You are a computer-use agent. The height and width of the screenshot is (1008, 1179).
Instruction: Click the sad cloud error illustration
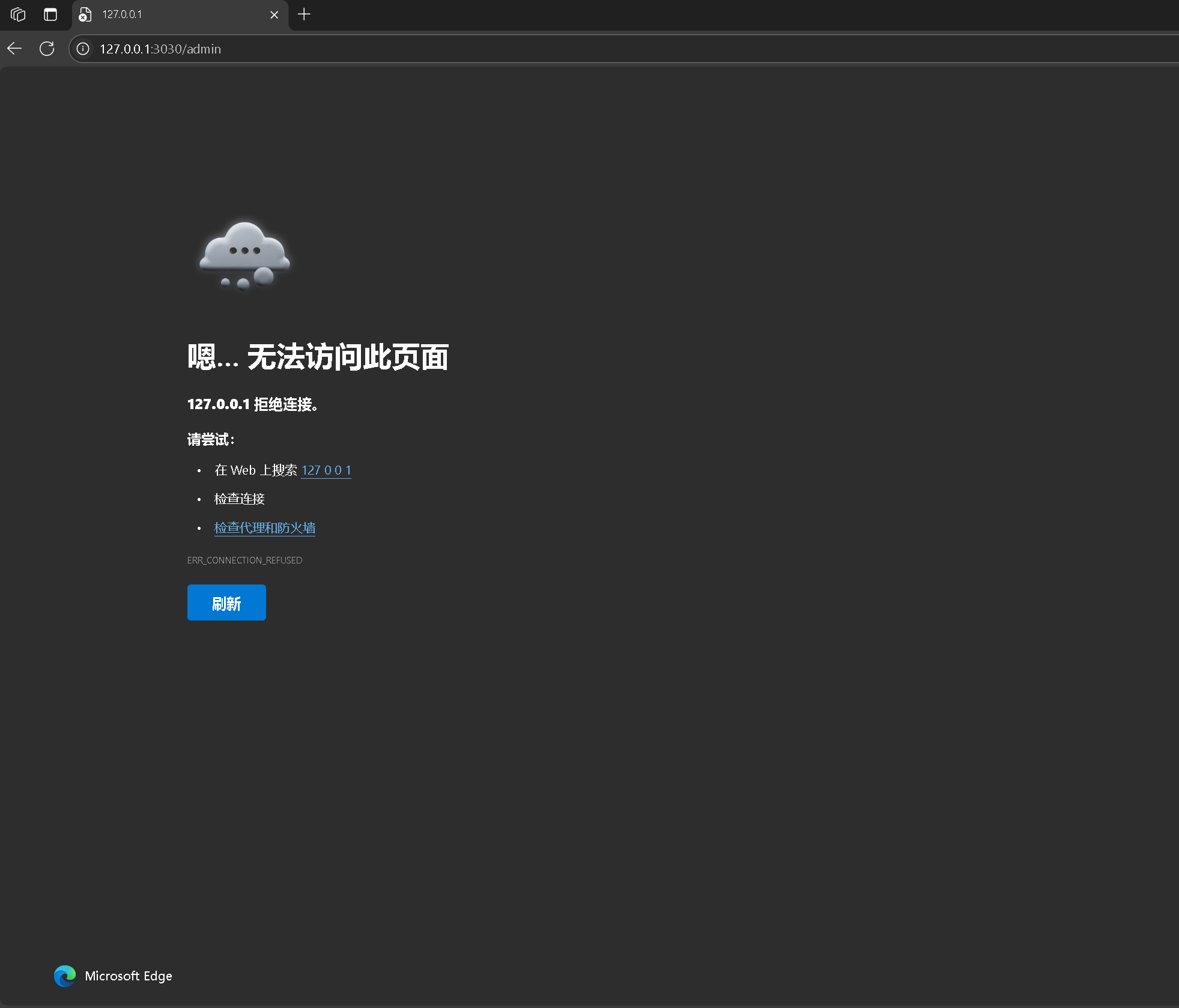pos(244,255)
